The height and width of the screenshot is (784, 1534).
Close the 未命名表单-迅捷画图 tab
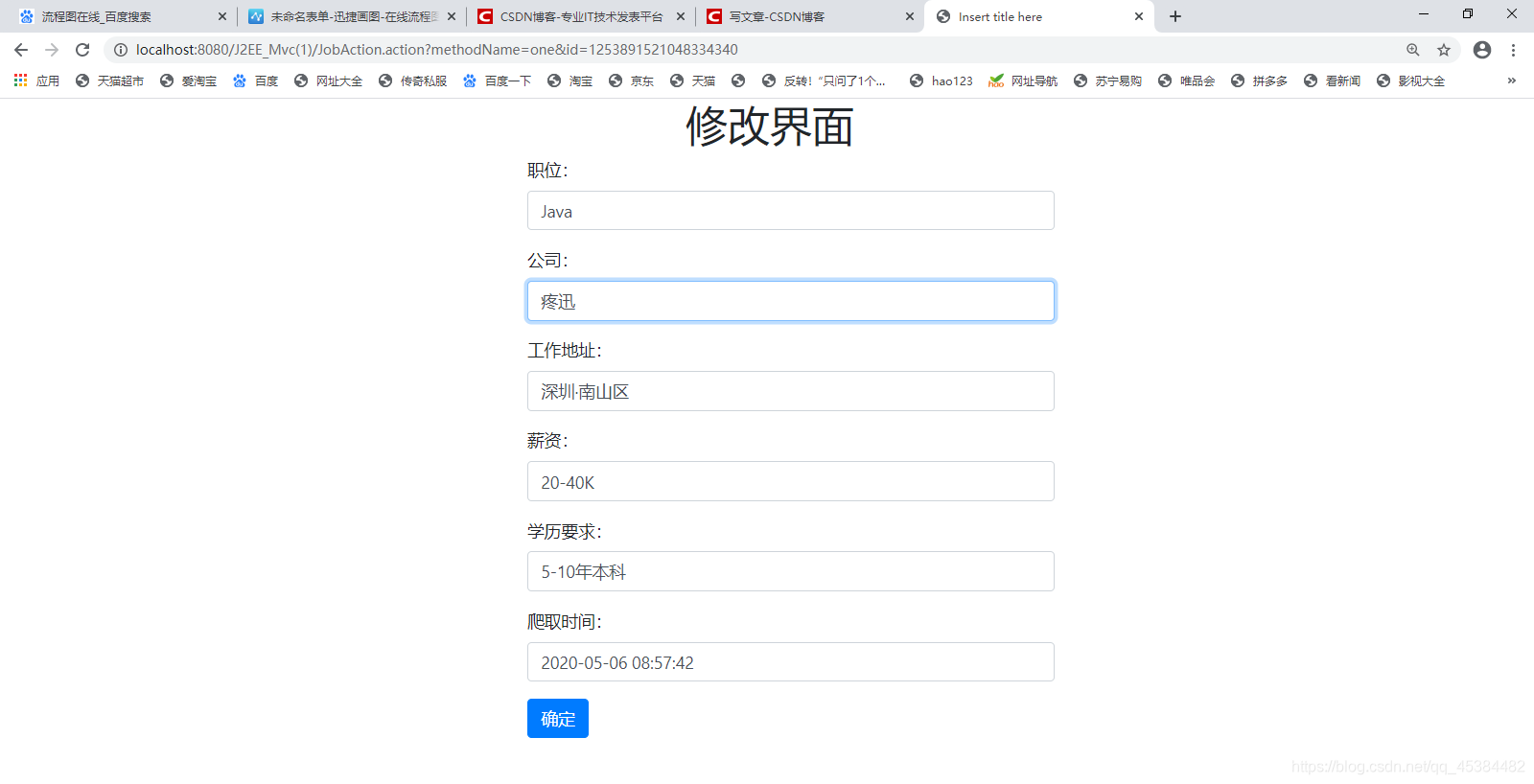point(452,16)
